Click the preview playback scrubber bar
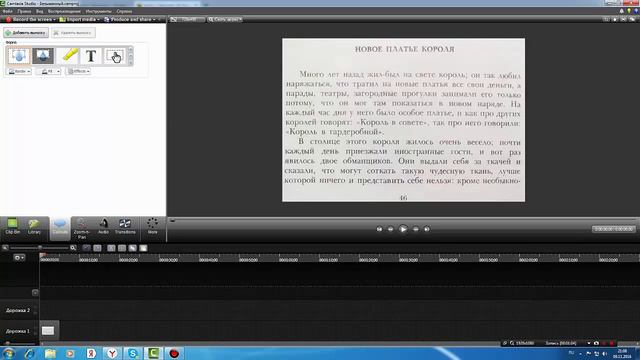 click(x=403, y=220)
